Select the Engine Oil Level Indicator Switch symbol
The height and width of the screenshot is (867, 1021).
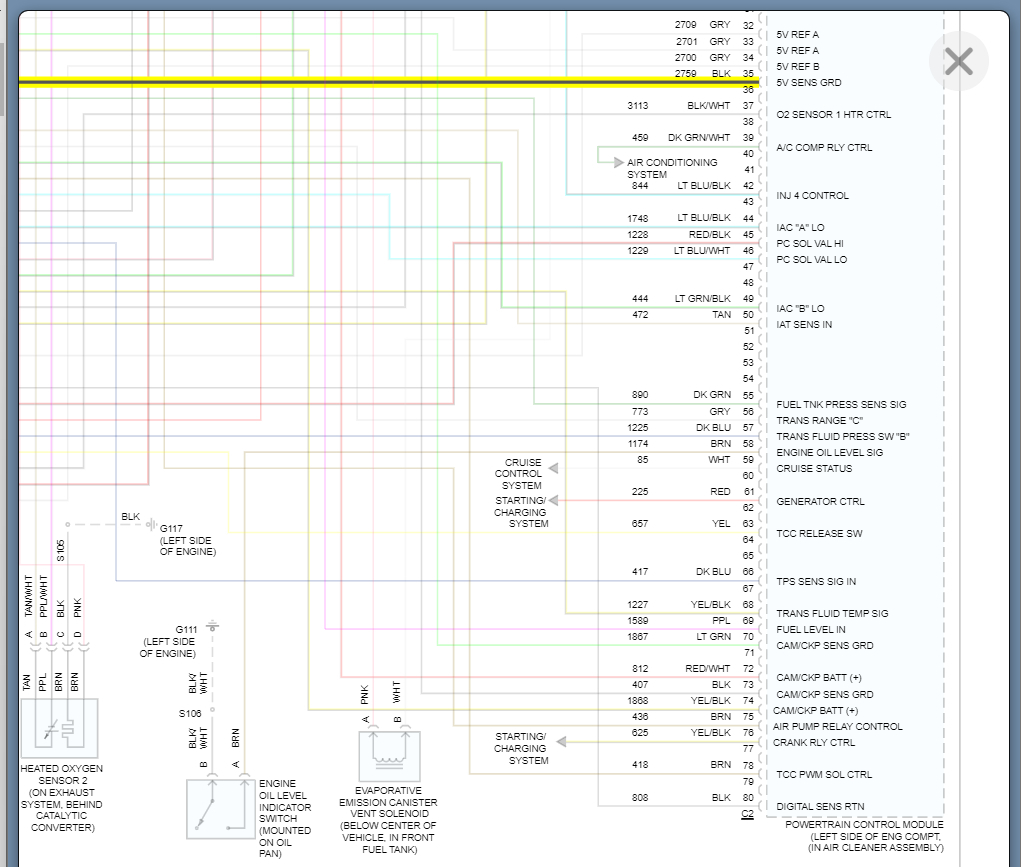220,808
